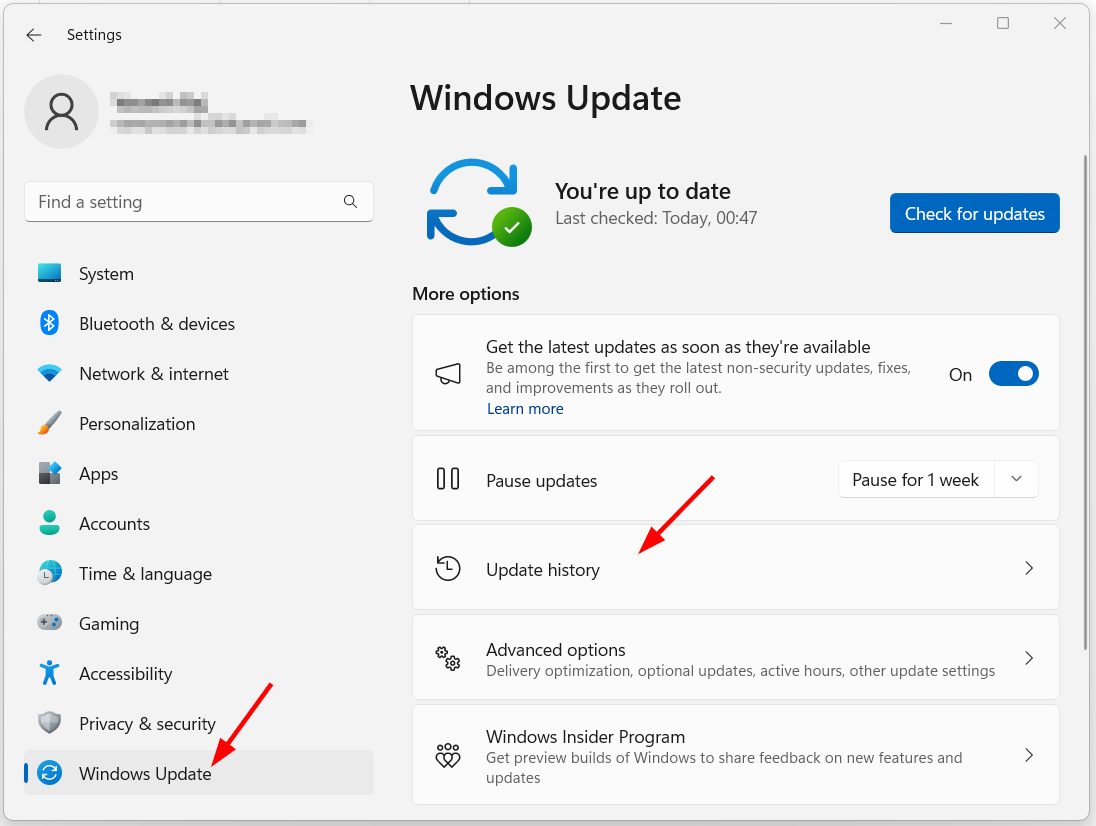
Task: Click the 'Windows Update' page title
Action: coord(545,98)
